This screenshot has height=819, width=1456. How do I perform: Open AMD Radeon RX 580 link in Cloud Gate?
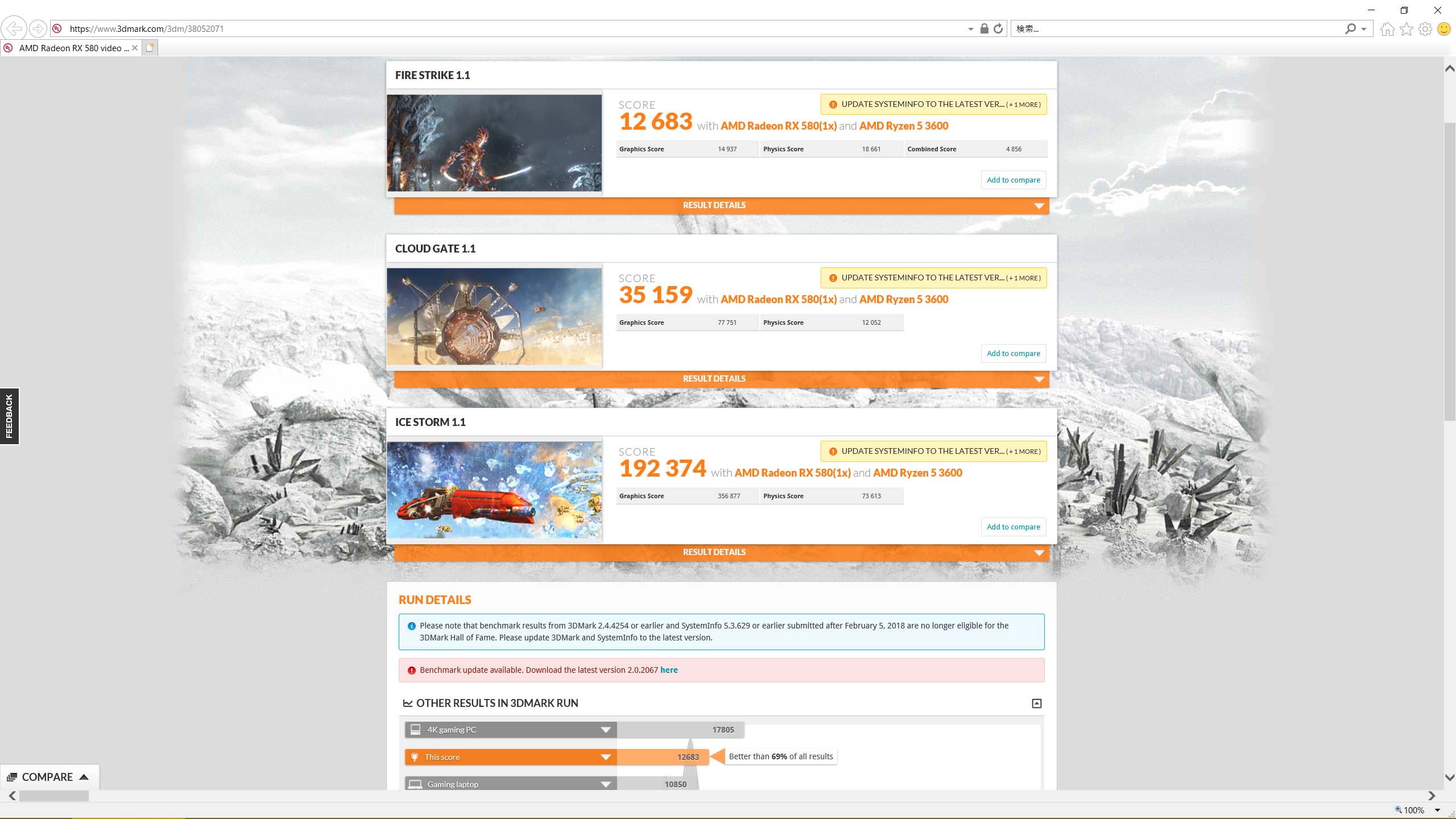pyautogui.click(x=778, y=299)
